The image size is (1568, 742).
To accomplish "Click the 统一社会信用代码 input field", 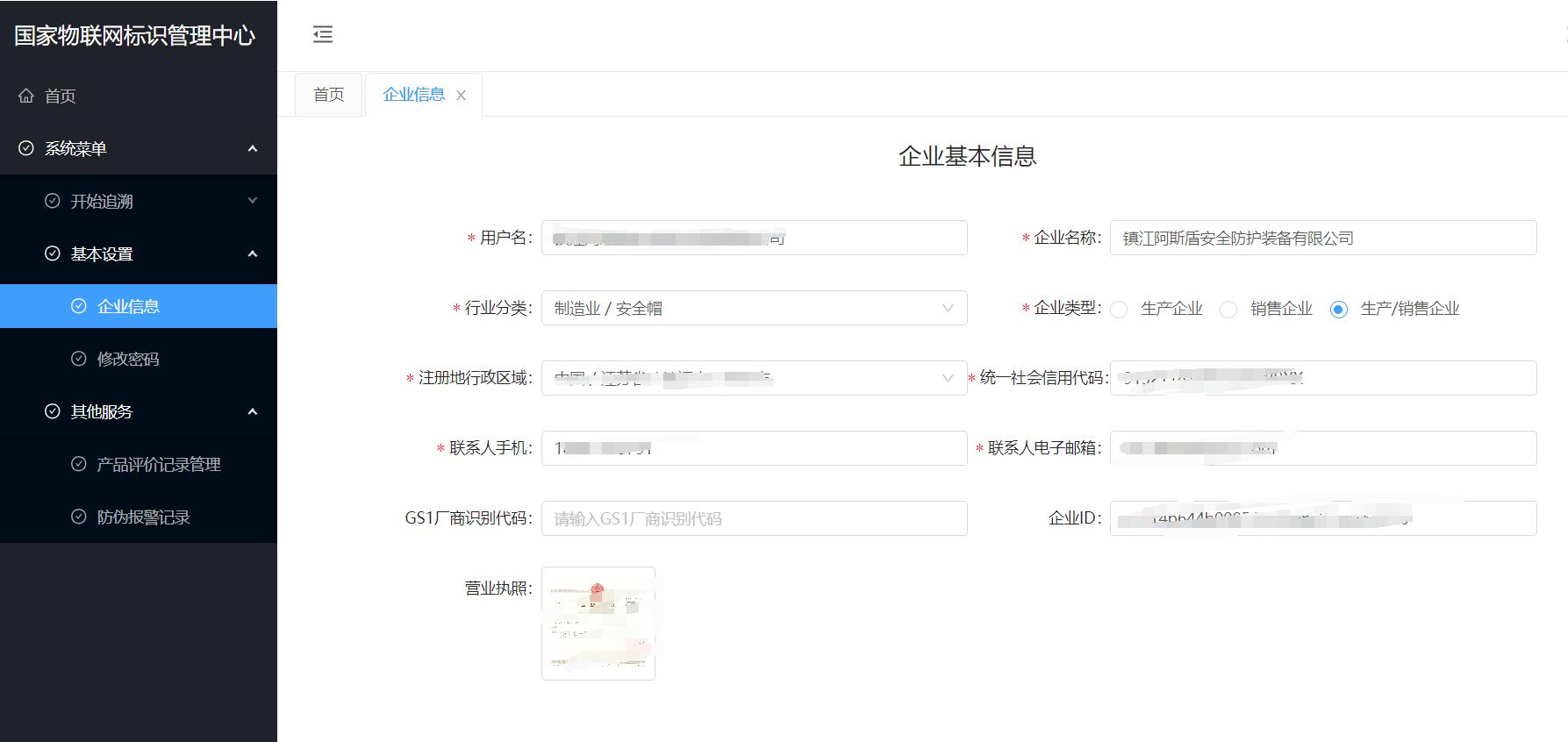I will click(x=1323, y=378).
